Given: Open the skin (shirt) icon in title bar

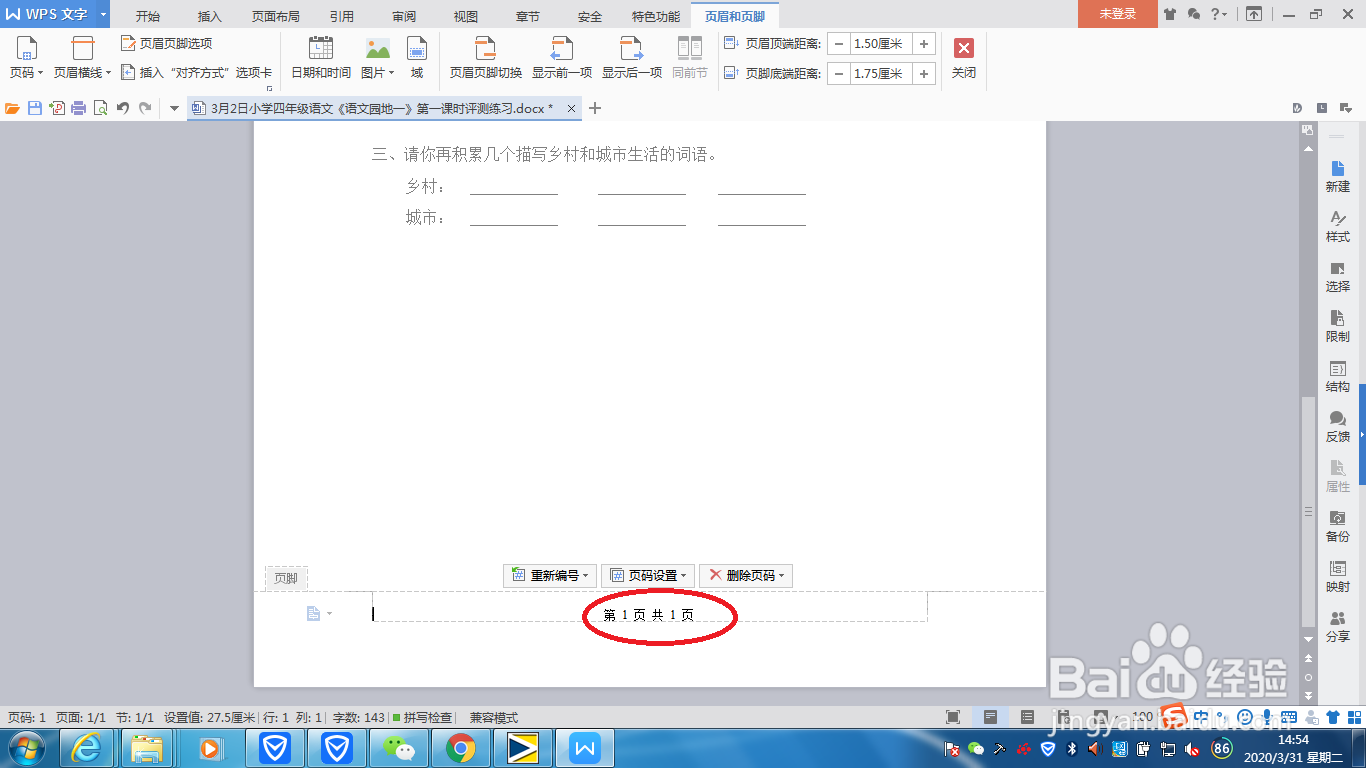Looking at the screenshot, I should pos(1170,14).
